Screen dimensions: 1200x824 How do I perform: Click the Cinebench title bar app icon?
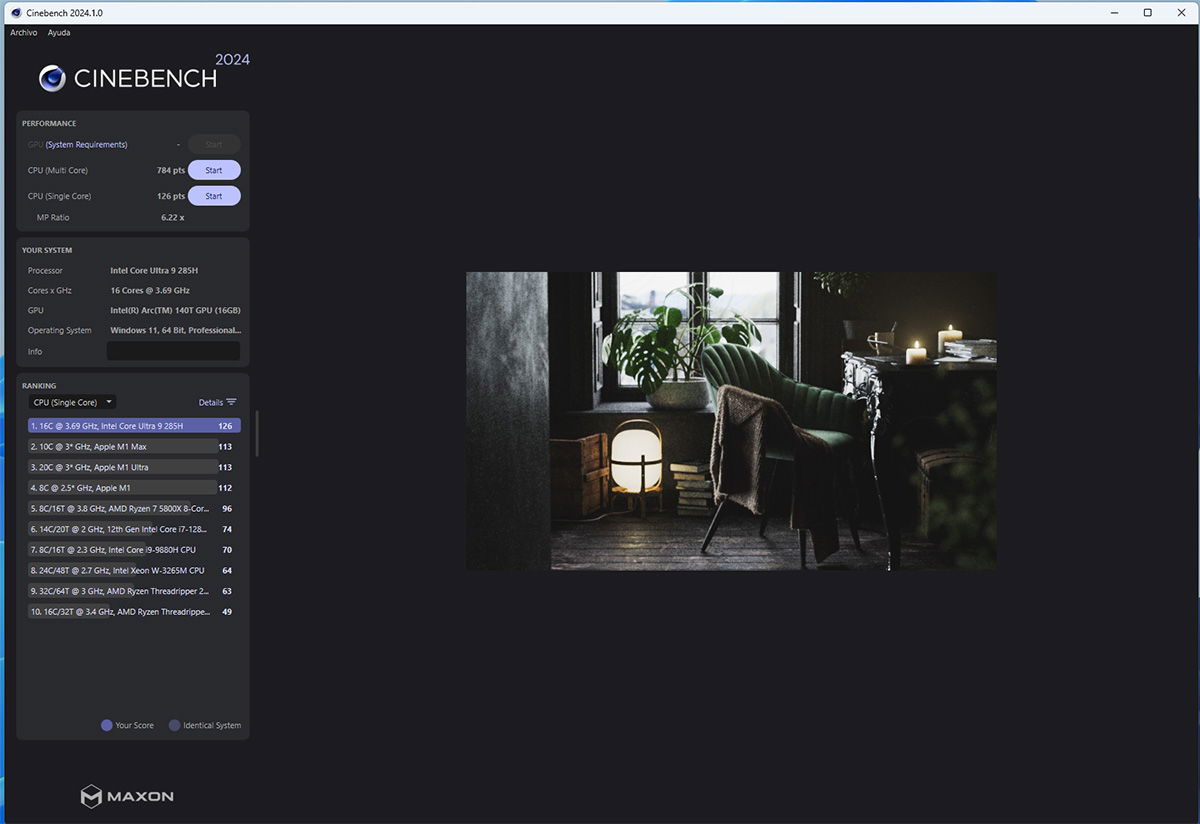(x=16, y=12)
